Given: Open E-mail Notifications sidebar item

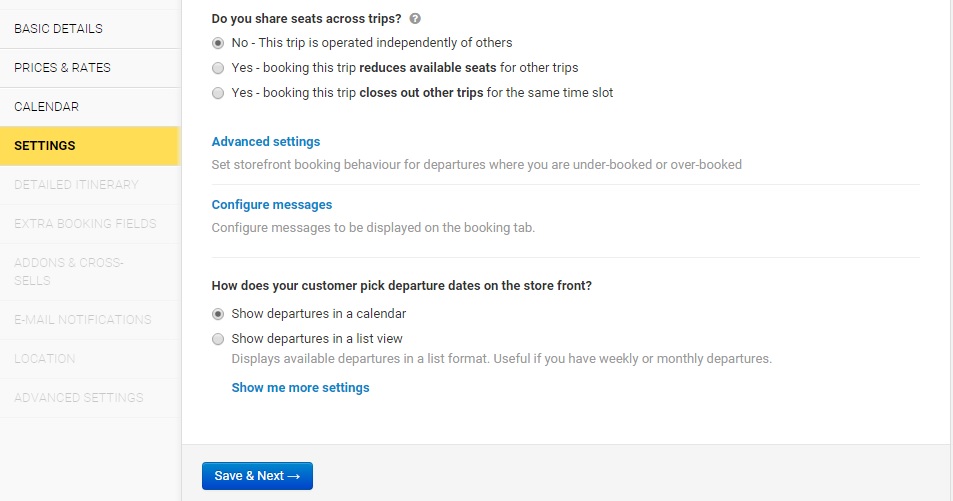Looking at the screenshot, I should tap(82, 320).
